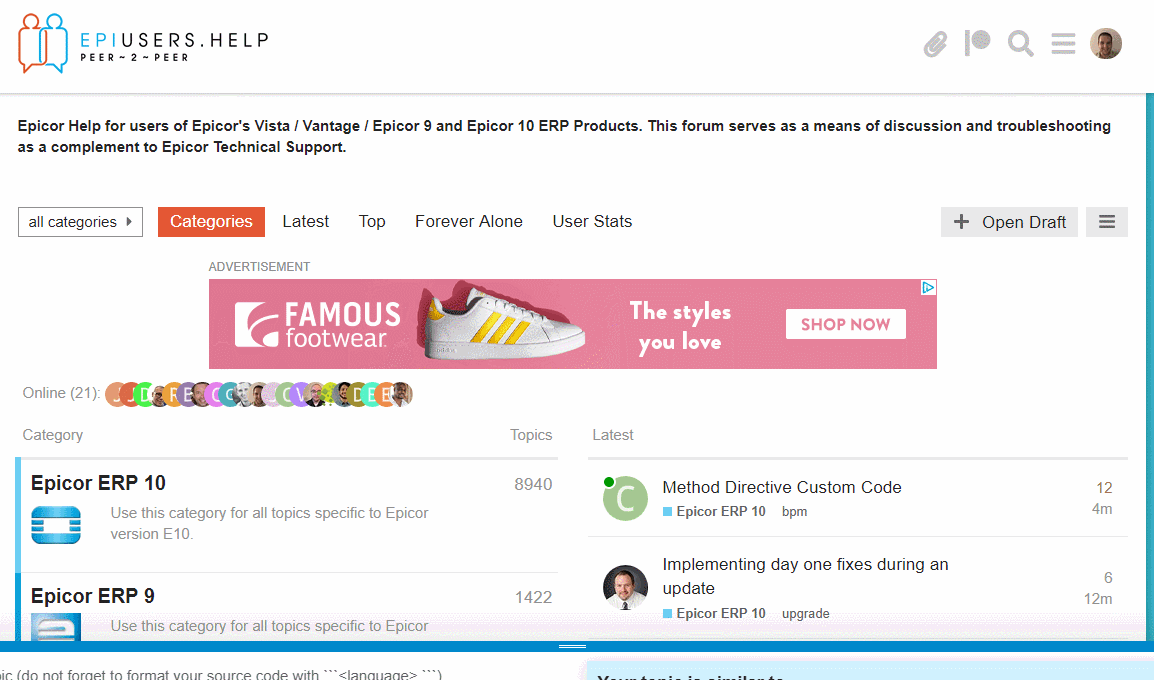Click the 1422 topics count
The image size is (1154, 680).
tap(533, 598)
